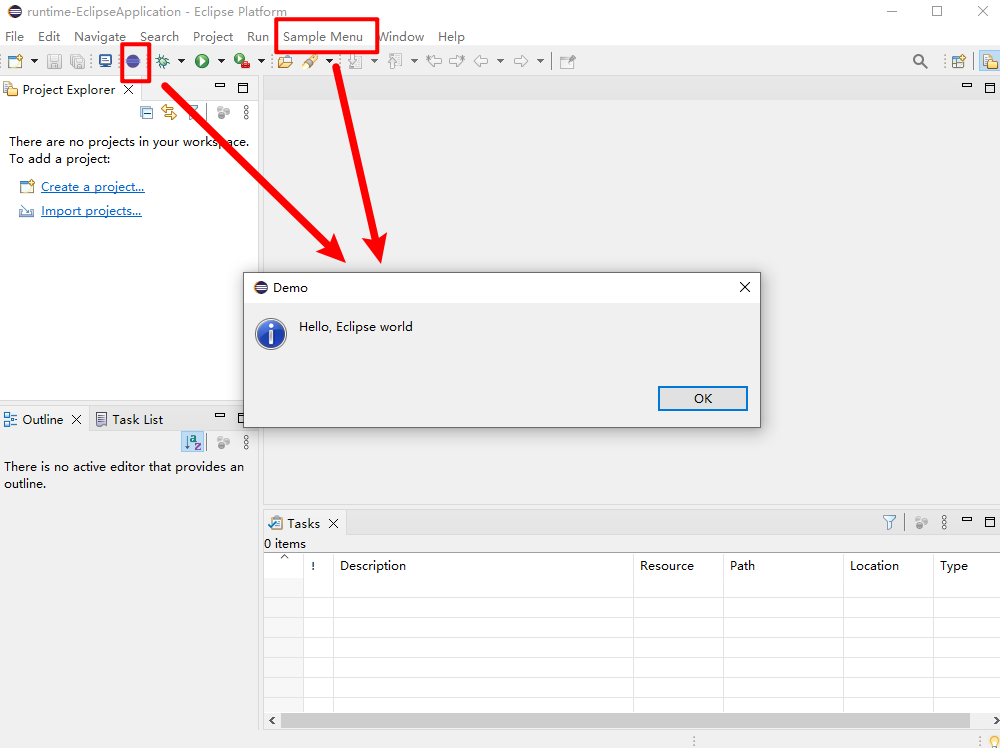Select the Resource perspective button
1000x748 pixels.
989,61
